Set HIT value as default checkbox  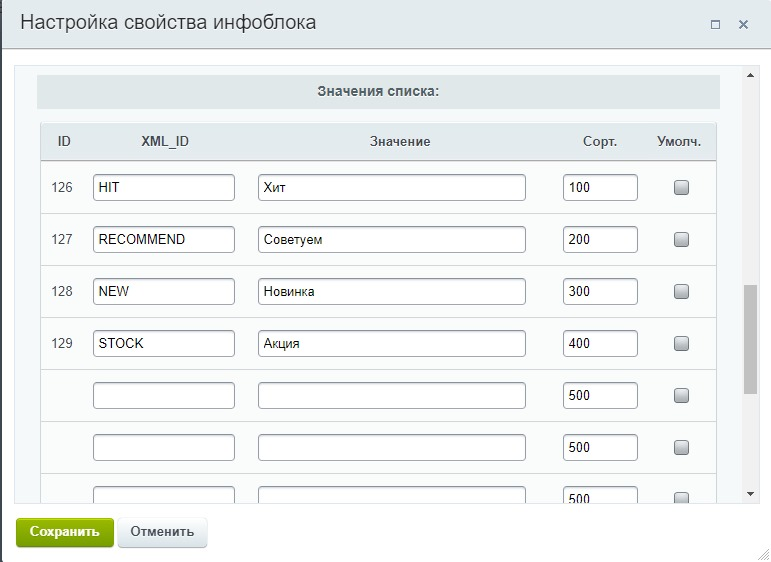click(x=681, y=187)
